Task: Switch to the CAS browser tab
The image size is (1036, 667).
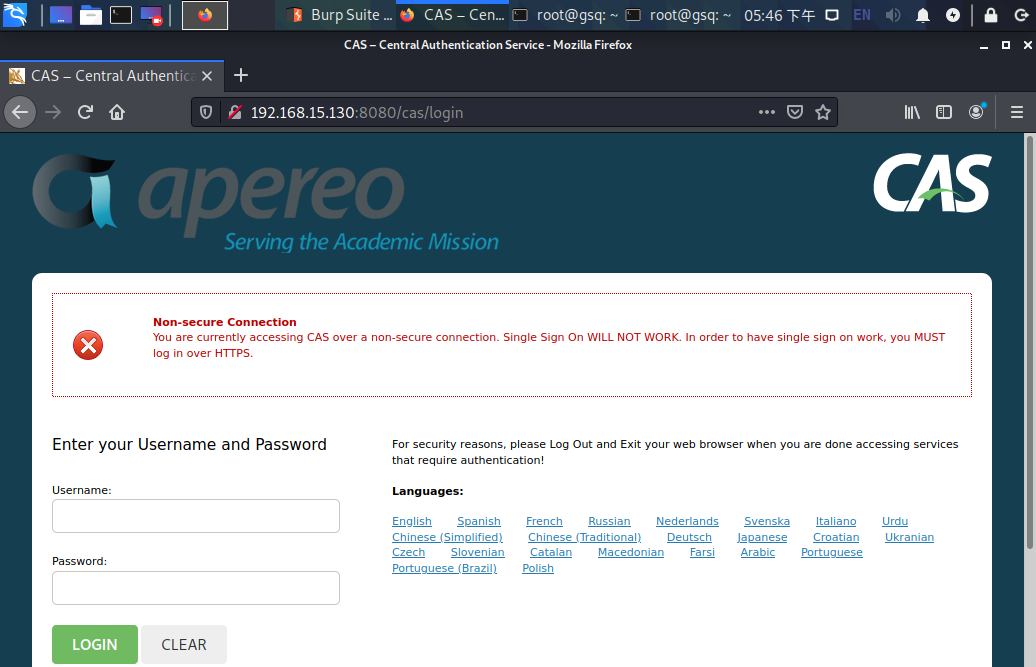Action: (x=110, y=75)
